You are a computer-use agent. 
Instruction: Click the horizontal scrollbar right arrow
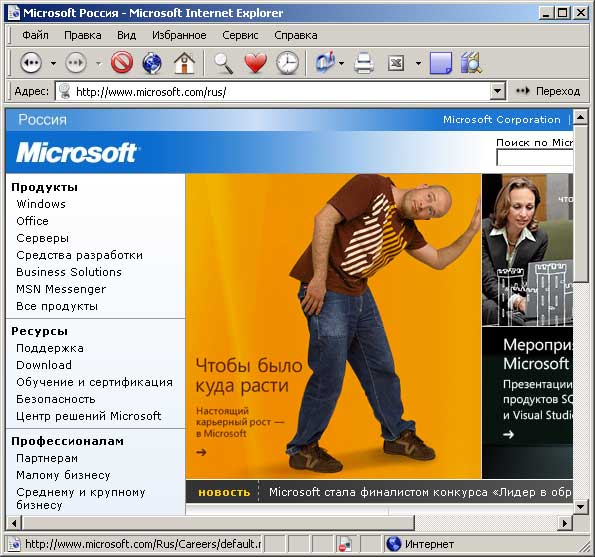coord(565,524)
